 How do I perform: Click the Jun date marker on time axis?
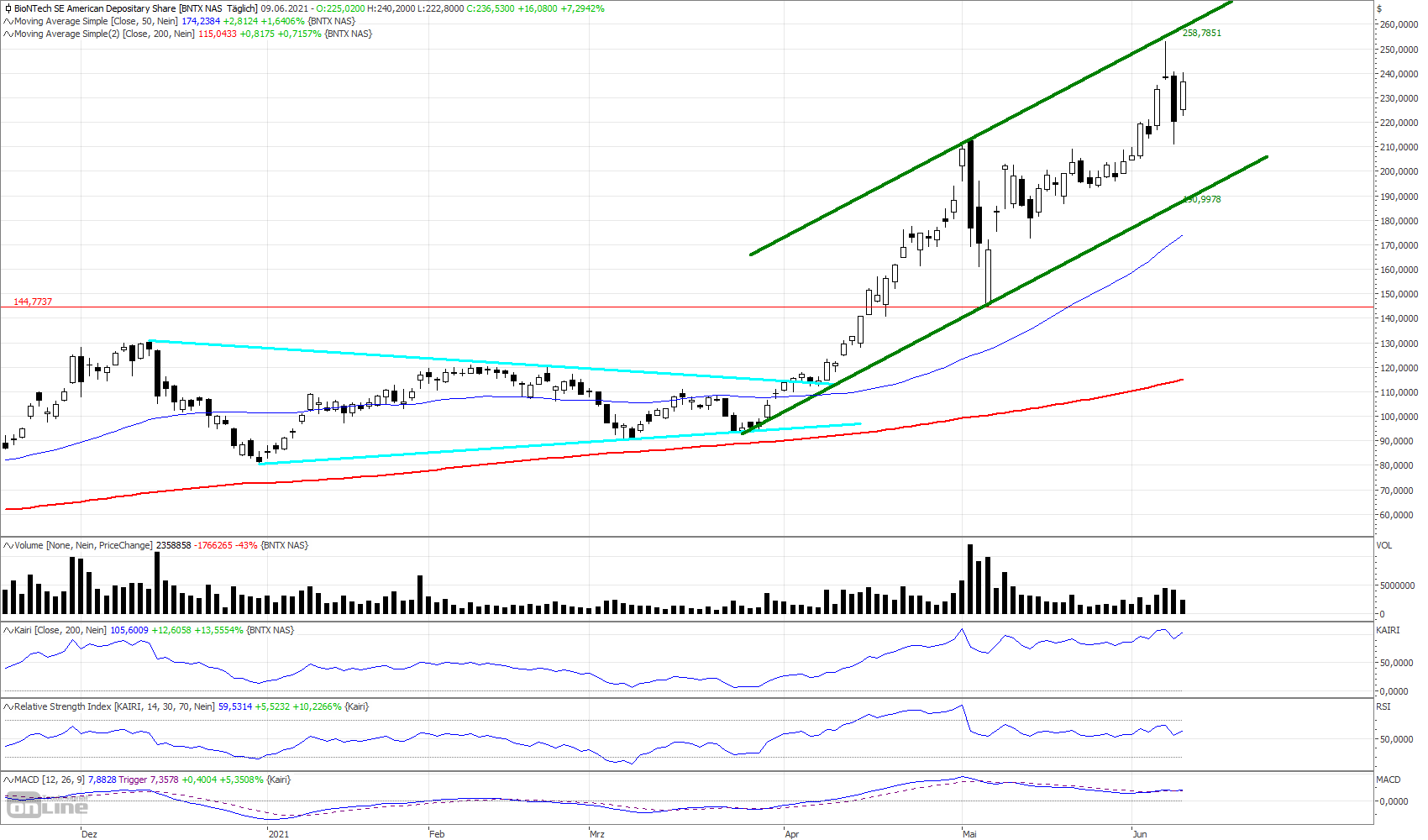(1140, 834)
